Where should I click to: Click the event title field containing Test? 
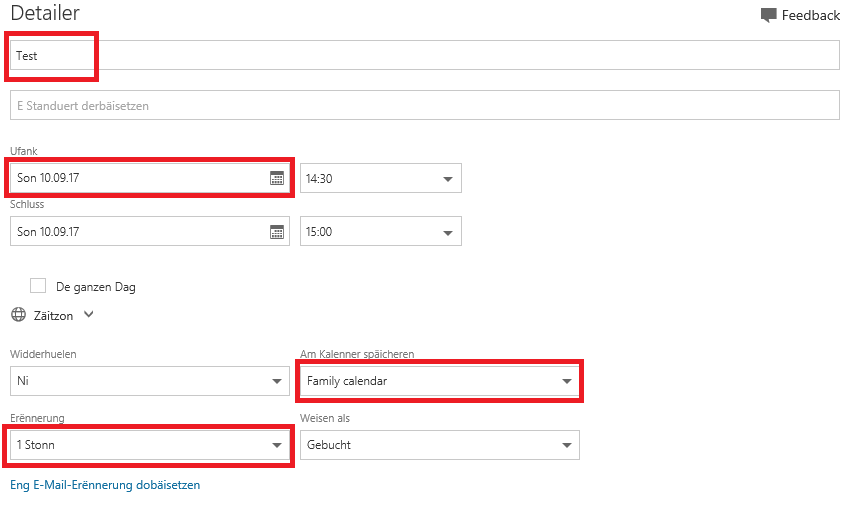click(x=425, y=55)
